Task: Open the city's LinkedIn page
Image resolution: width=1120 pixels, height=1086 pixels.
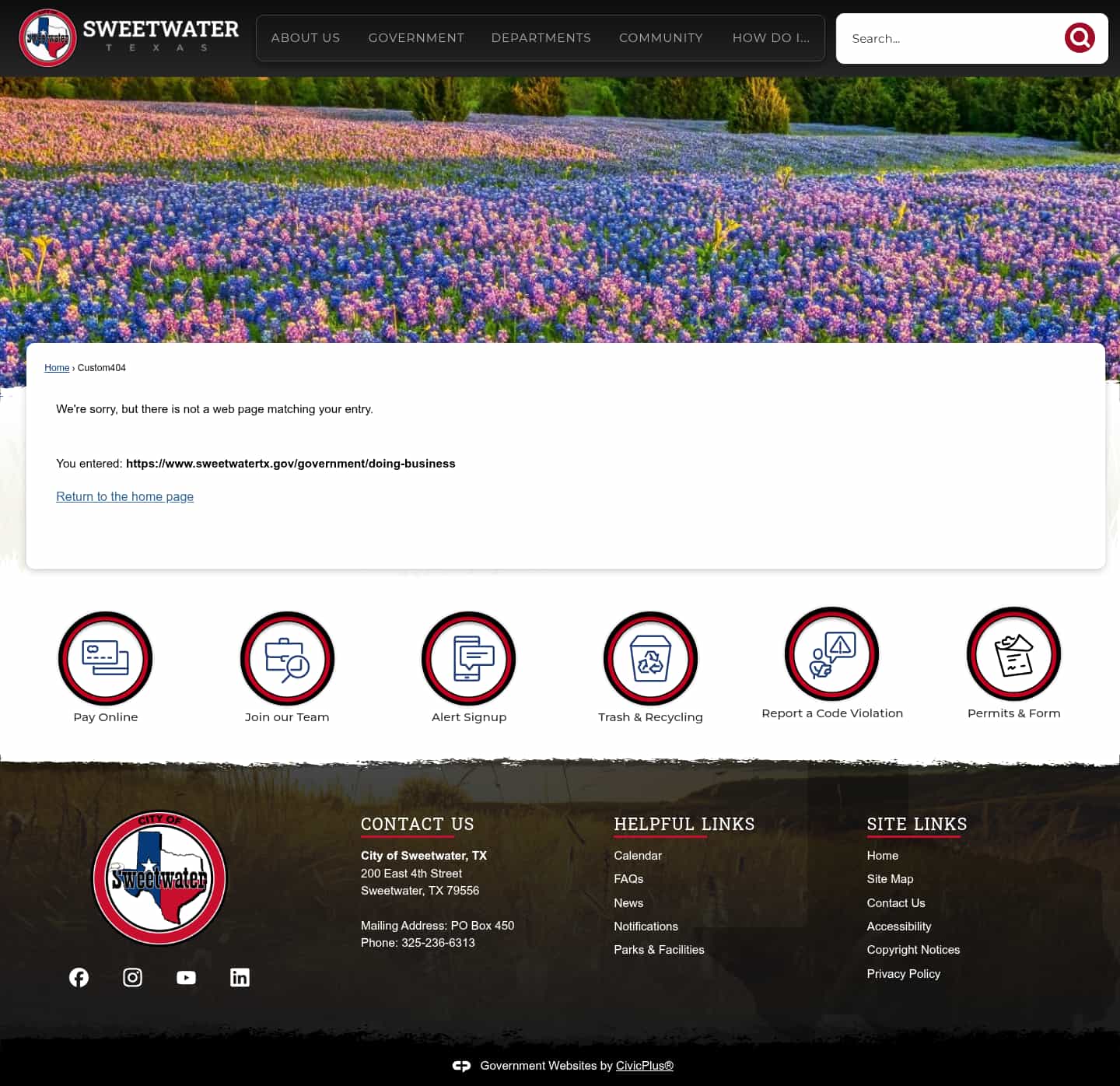Action: pos(240,977)
